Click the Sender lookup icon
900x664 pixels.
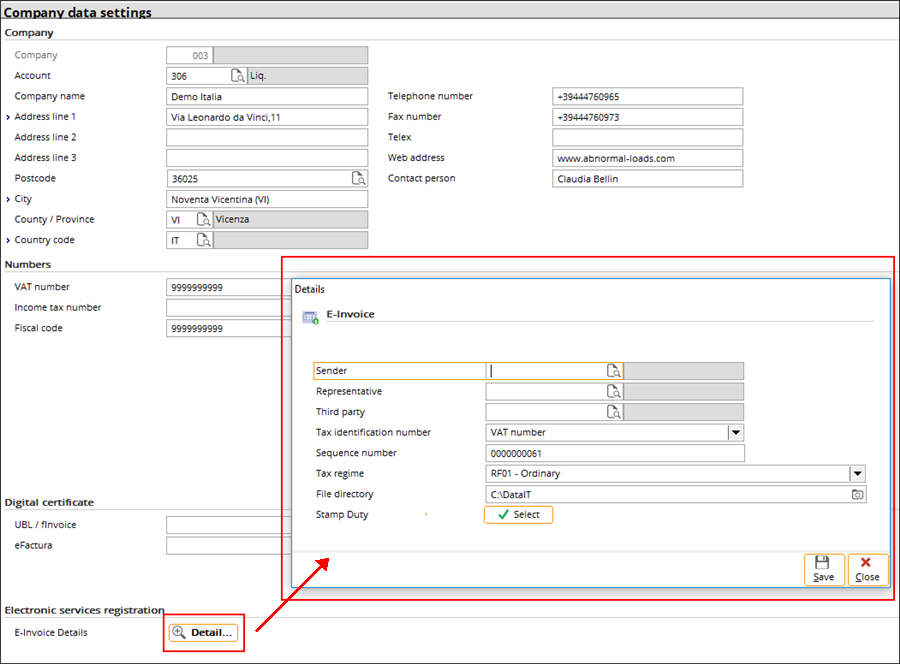tap(613, 371)
